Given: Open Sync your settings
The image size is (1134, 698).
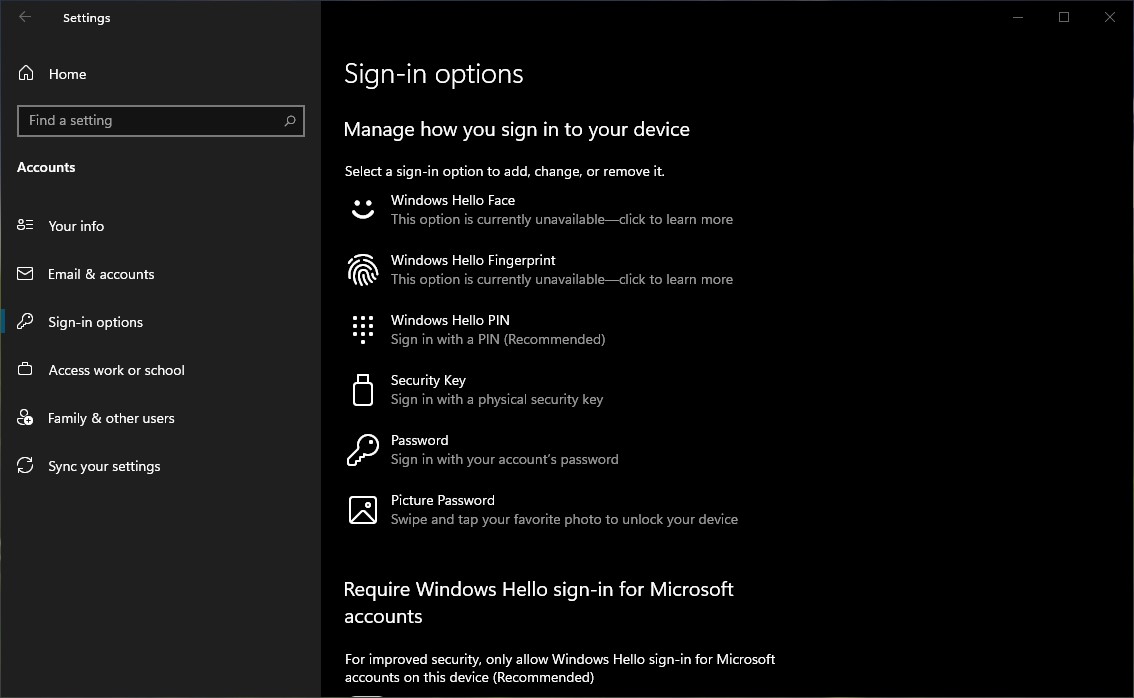Looking at the screenshot, I should [161, 466].
